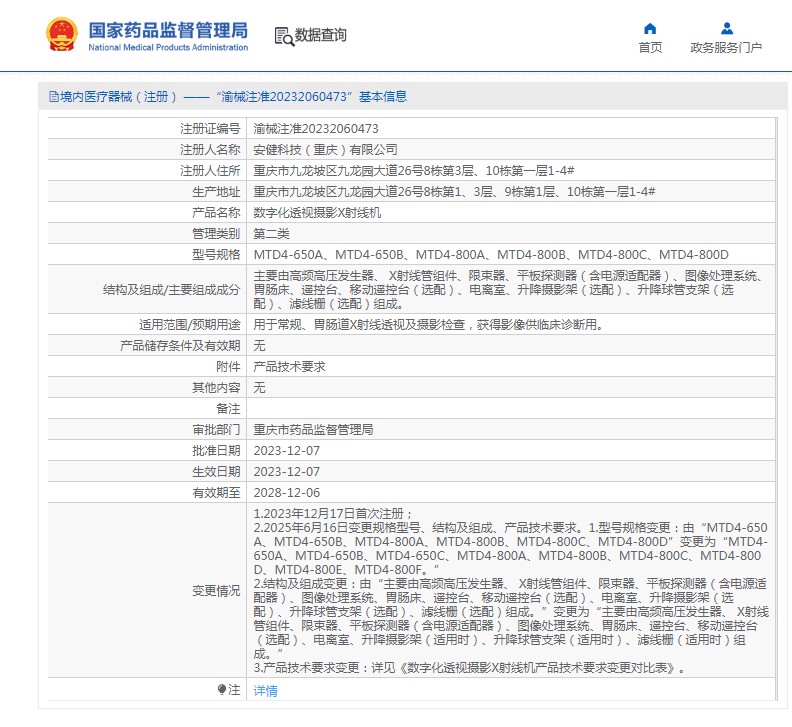Click 其他内容 label
Viewport: 792px width, 727px height.
216,387
